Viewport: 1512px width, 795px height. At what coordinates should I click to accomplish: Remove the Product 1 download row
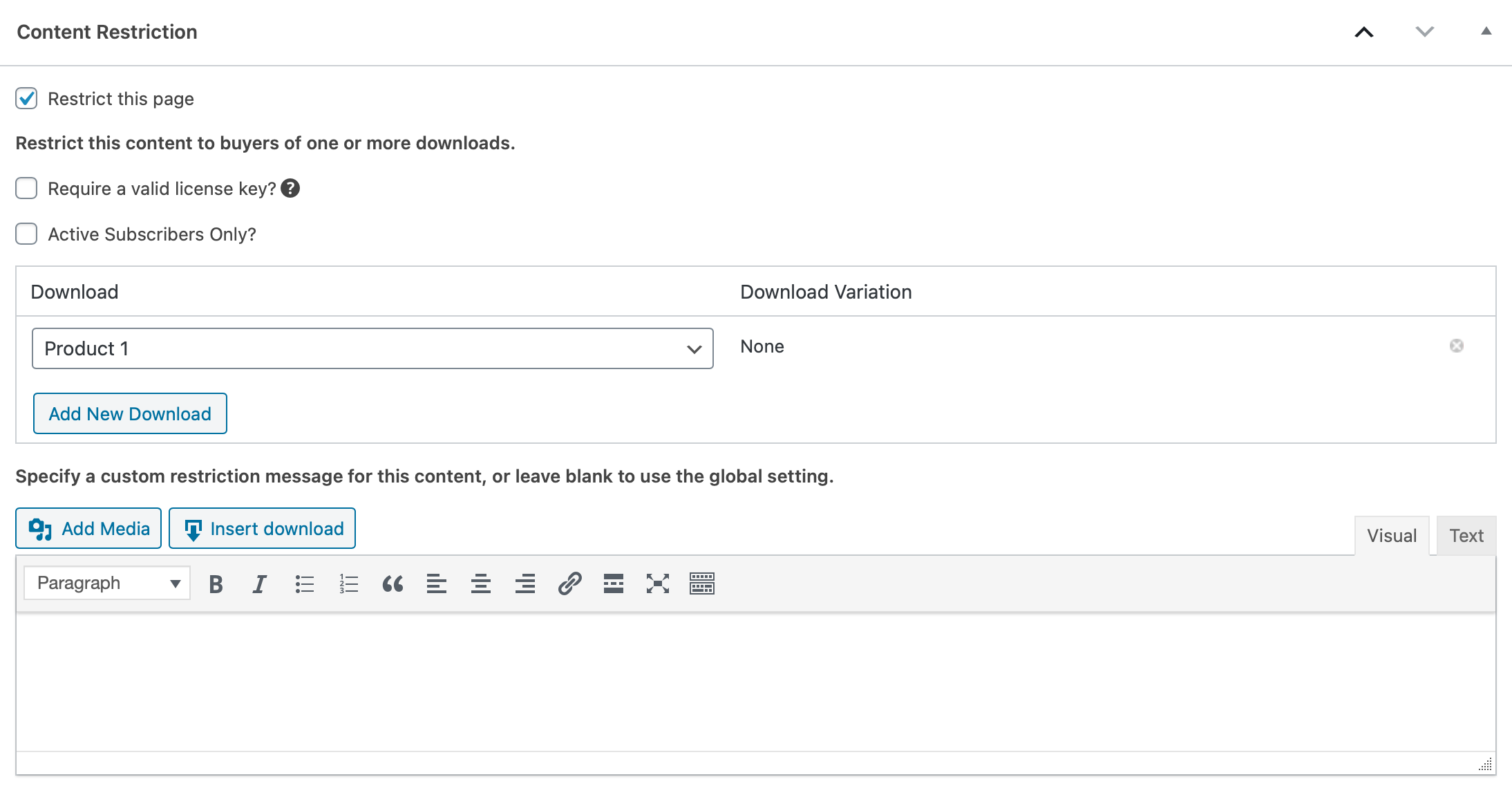(1457, 346)
